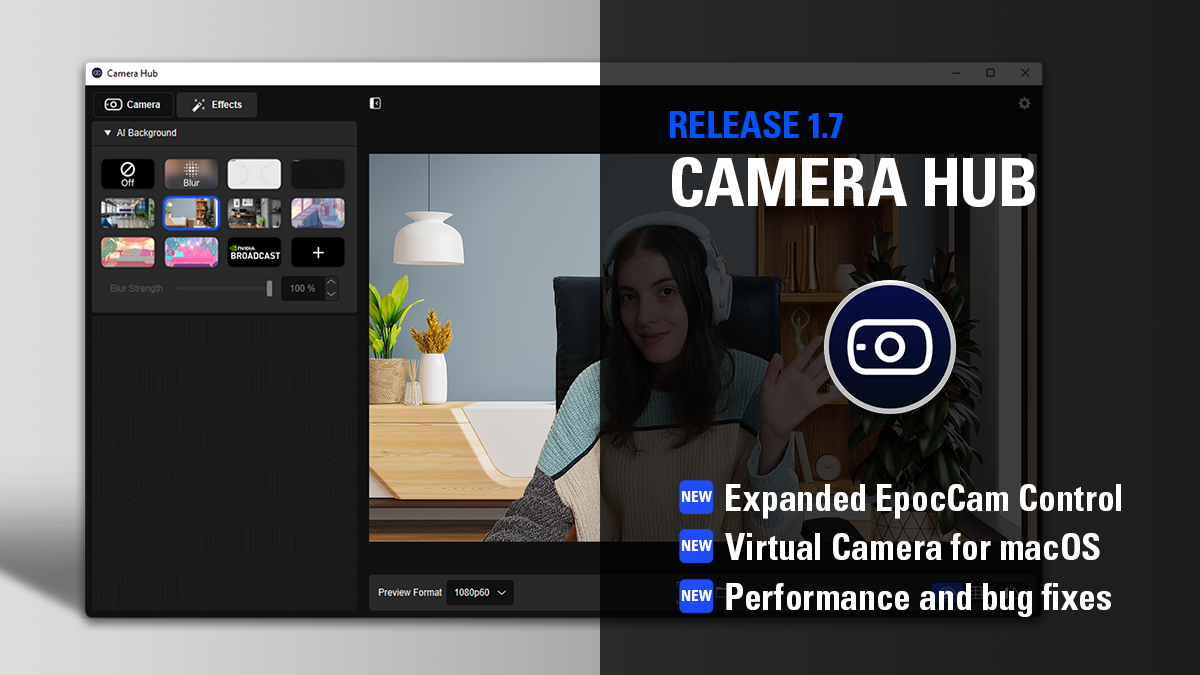This screenshot has height=675, width=1200.
Task: Turn off the AI background effect
Action: click(128, 174)
